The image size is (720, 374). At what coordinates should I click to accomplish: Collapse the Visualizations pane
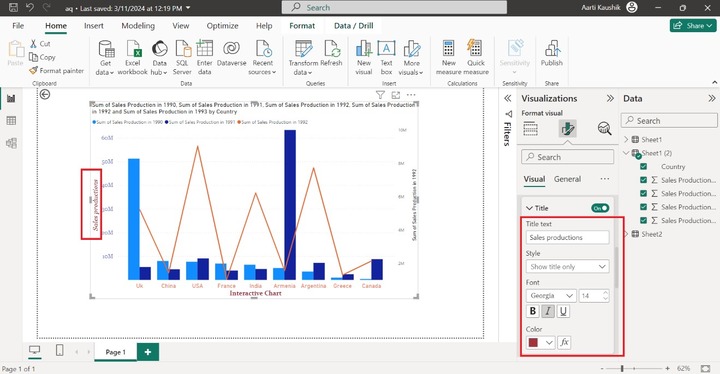tap(610, 98)
